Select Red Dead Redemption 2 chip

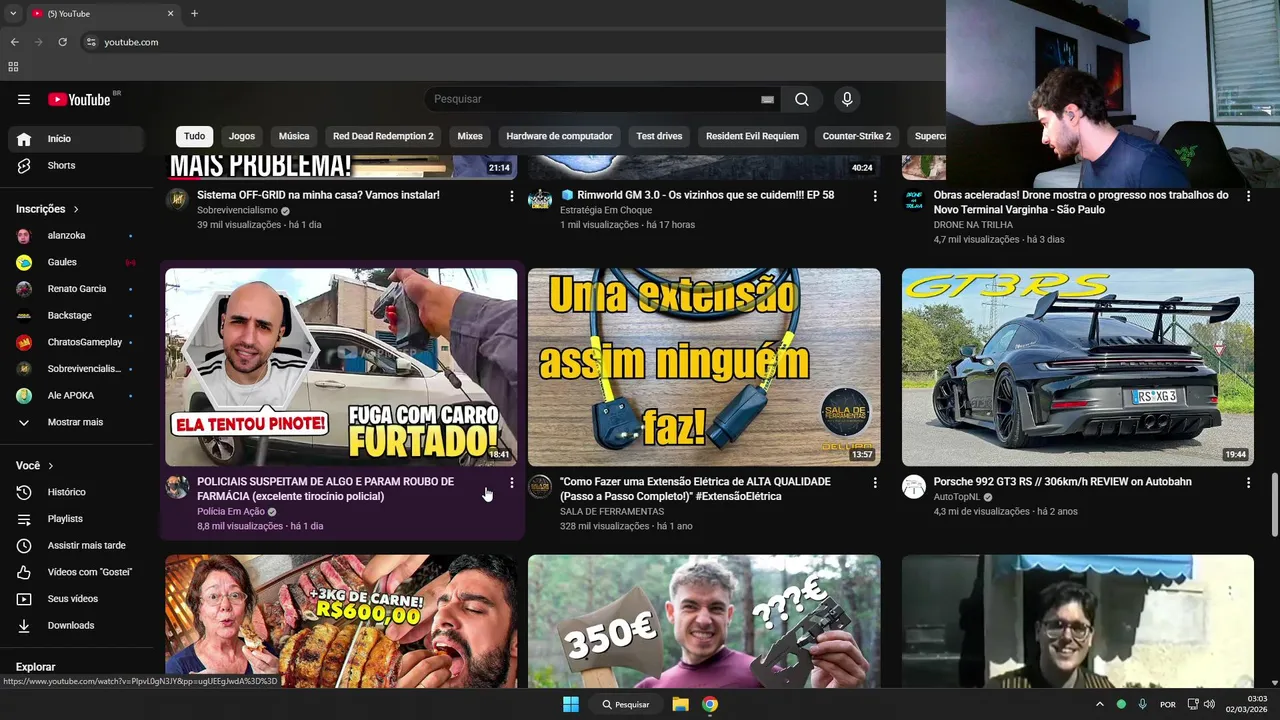[383, 136]
